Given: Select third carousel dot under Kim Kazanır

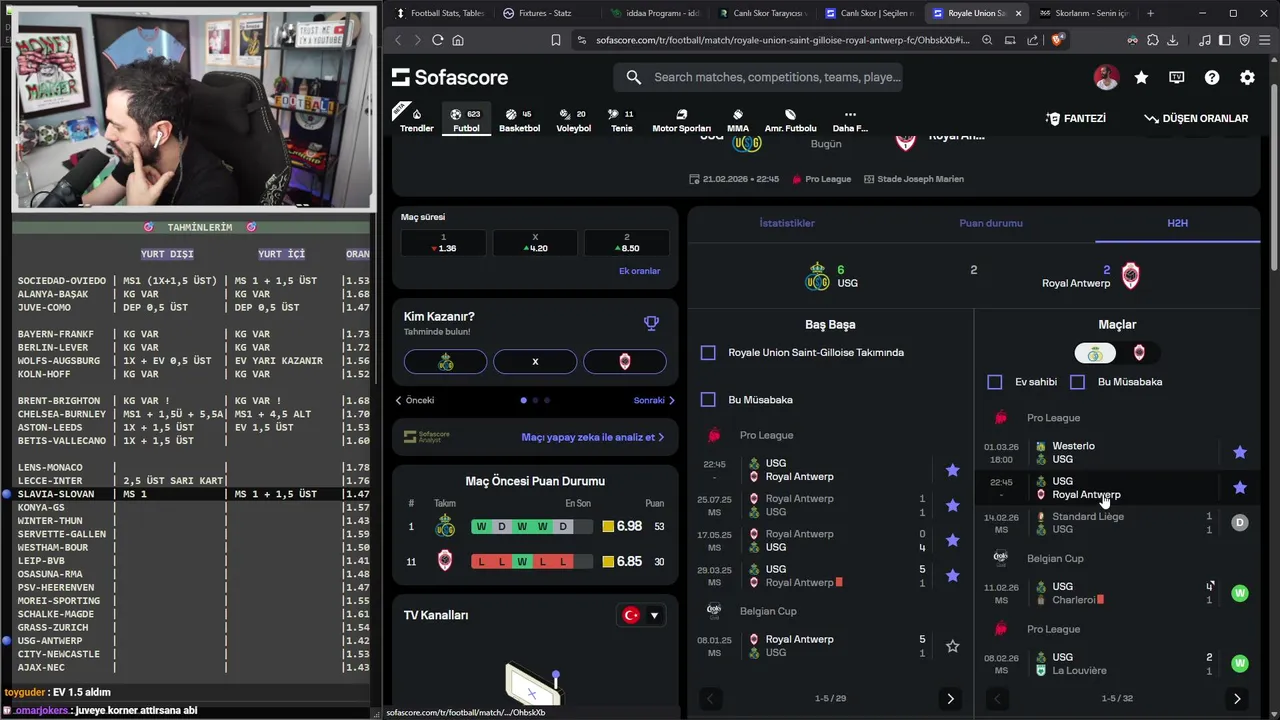Looking at the screenshot, I should [x=546, y=400].
